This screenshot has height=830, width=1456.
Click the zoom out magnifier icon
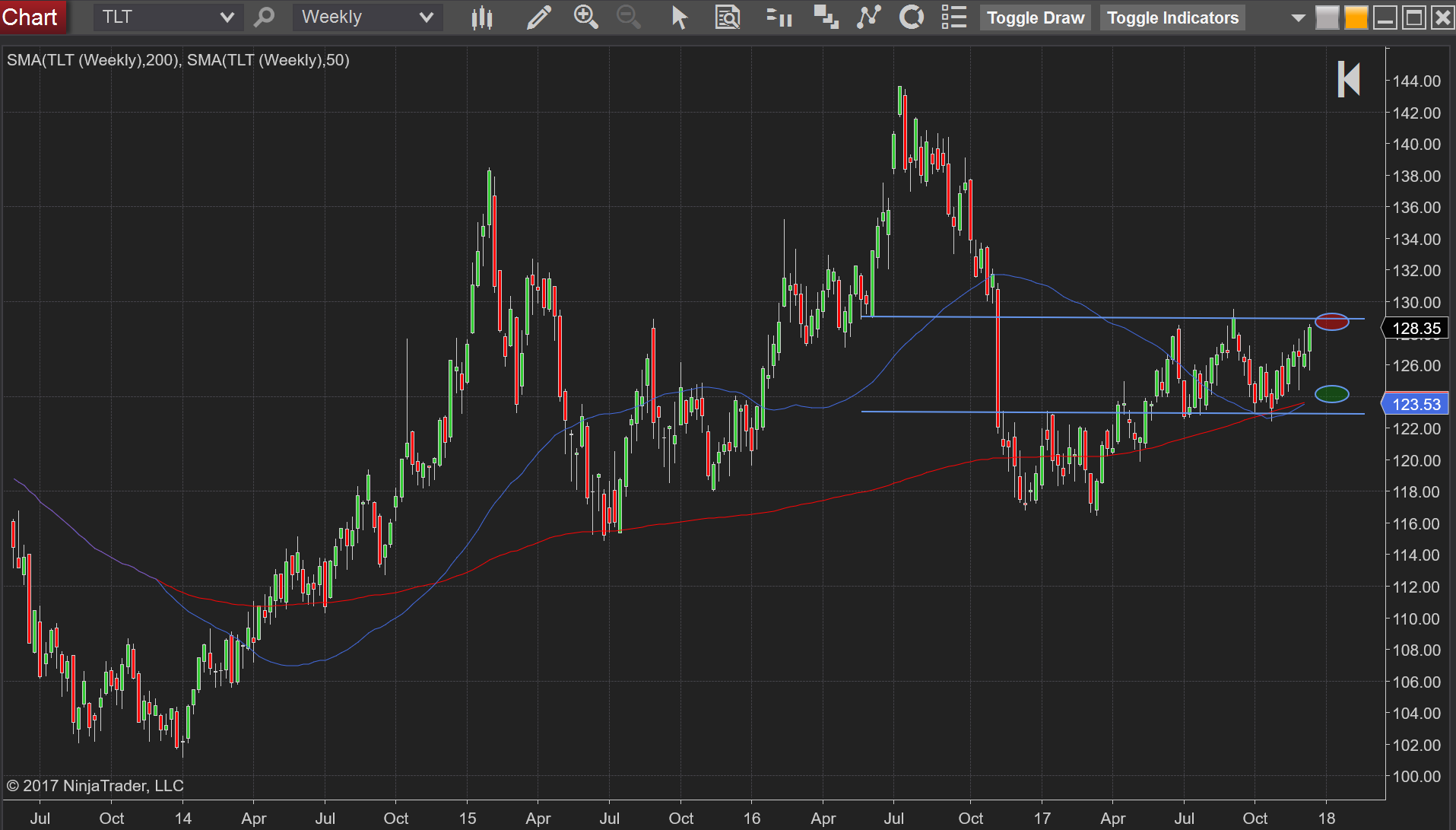coord(628,17)
